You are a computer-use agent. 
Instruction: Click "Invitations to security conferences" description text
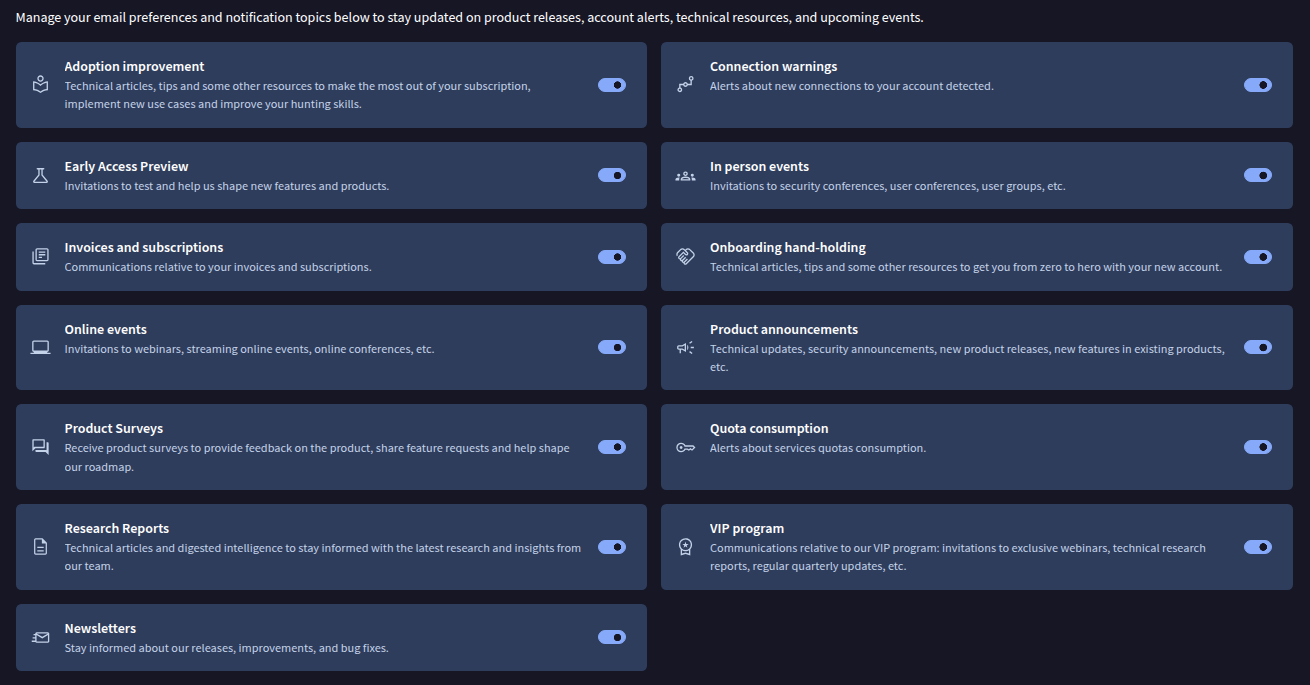click(x=888, y=186)
